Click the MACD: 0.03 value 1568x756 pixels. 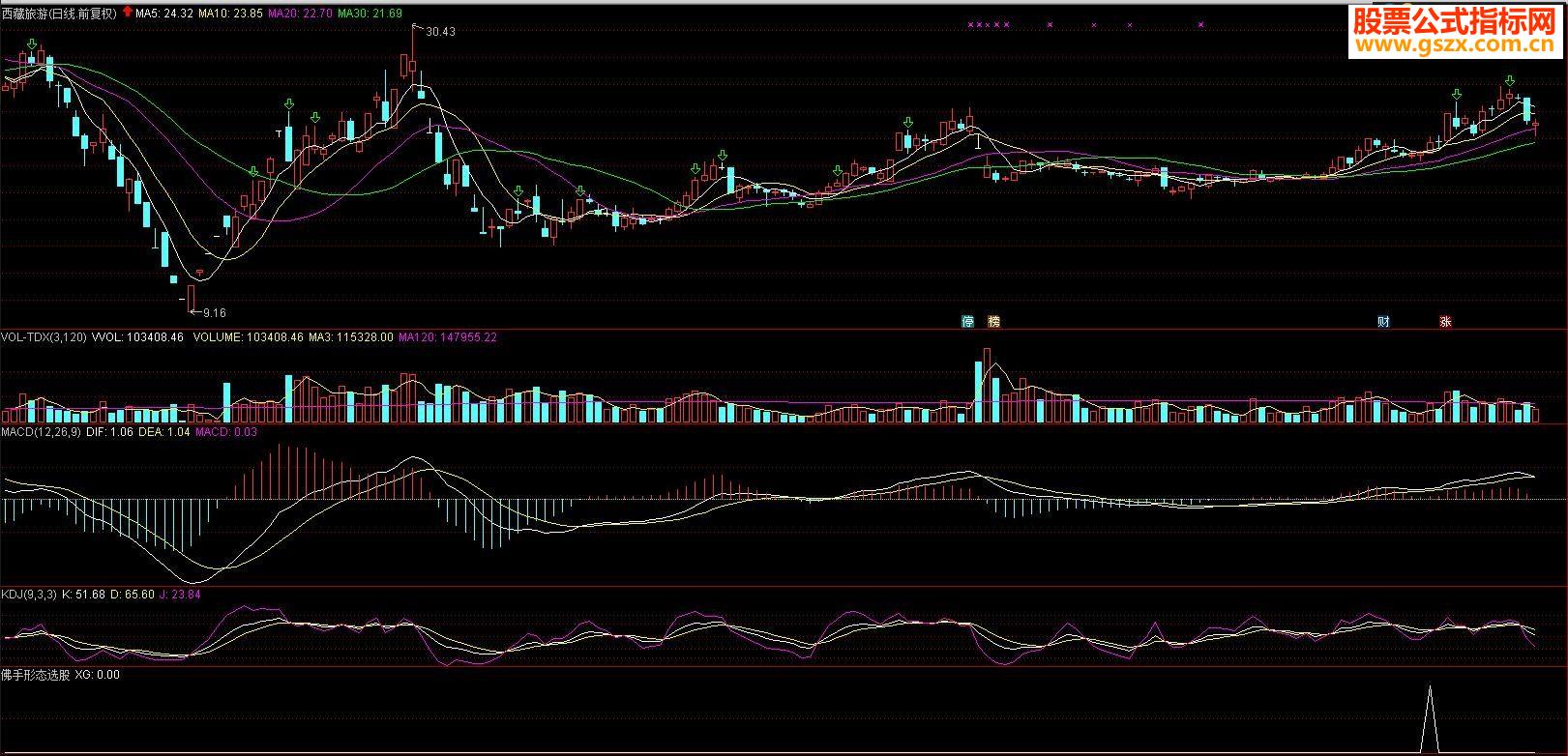pos(226,432)
